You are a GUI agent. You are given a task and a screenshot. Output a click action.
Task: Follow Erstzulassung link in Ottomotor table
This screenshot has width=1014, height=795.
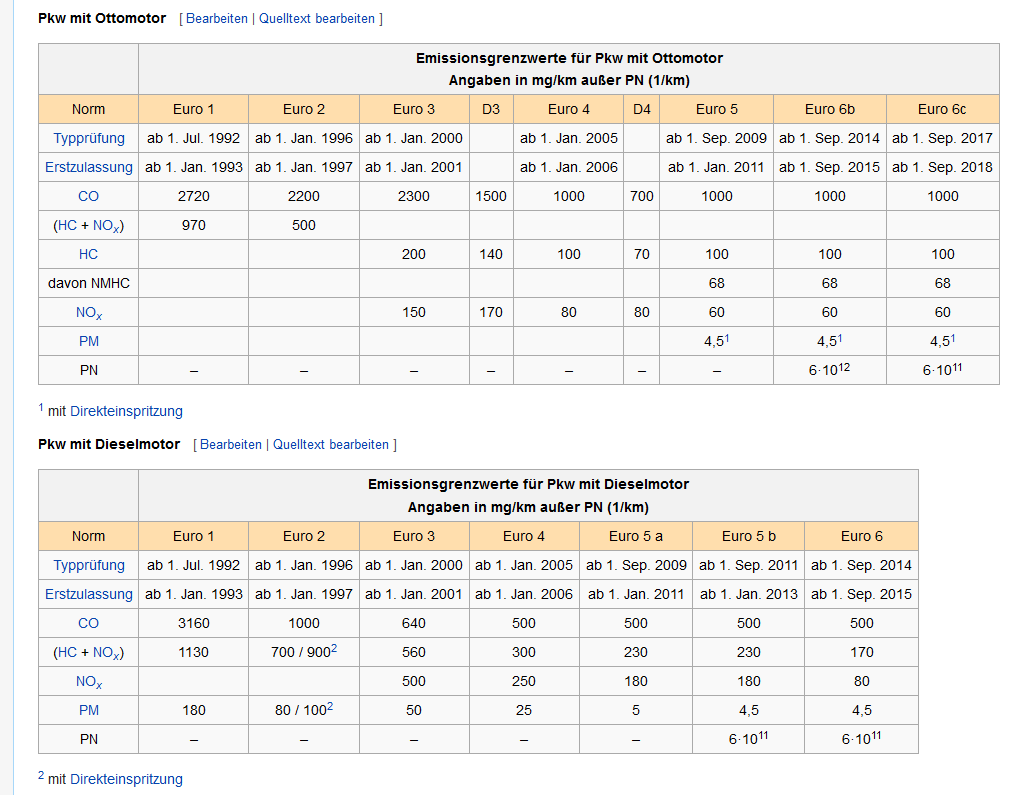coord(89,167)
